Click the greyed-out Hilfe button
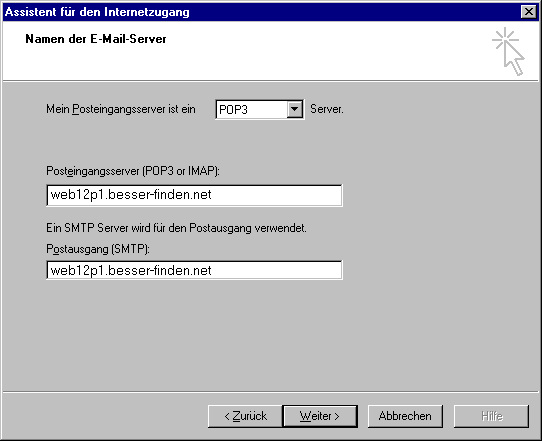The height and width of the screenshot is (441, 542). pyautogui.click(x=492, y=416)
